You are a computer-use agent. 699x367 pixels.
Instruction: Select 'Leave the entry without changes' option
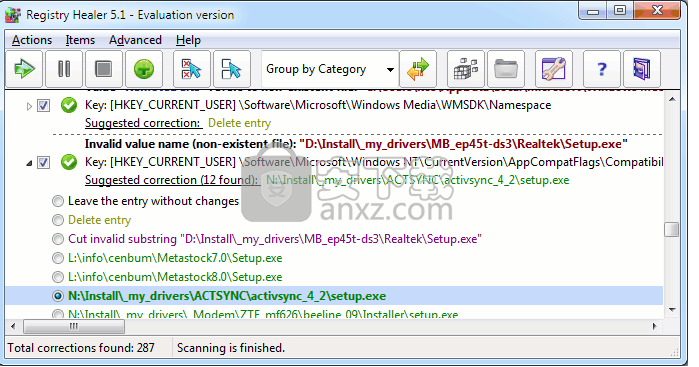click(x=58, y=201)
